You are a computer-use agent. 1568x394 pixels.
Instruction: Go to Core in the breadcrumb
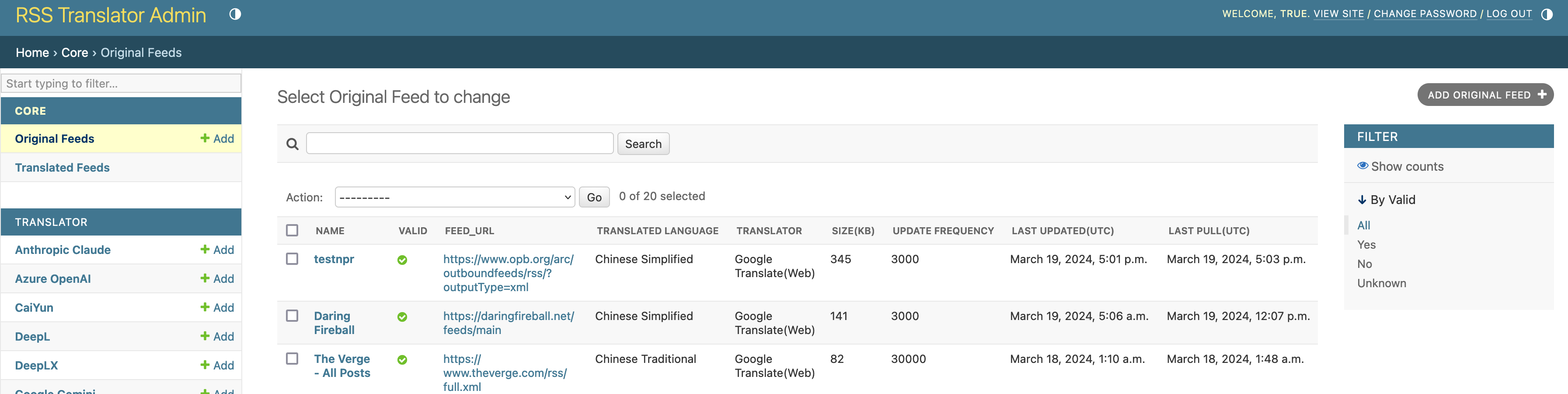tap(74, 53)
